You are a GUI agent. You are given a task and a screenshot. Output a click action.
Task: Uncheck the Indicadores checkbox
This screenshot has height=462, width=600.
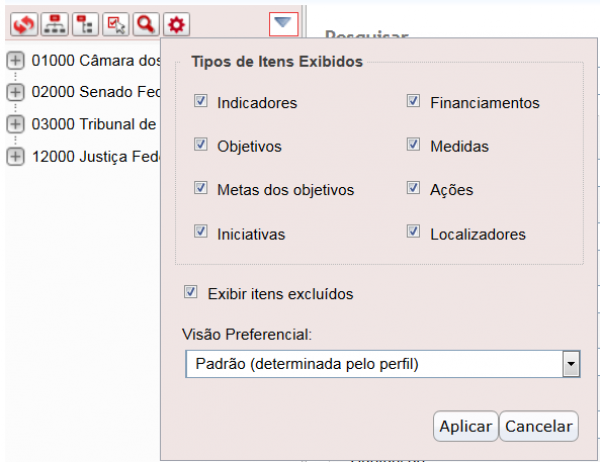tap(201, 102)
